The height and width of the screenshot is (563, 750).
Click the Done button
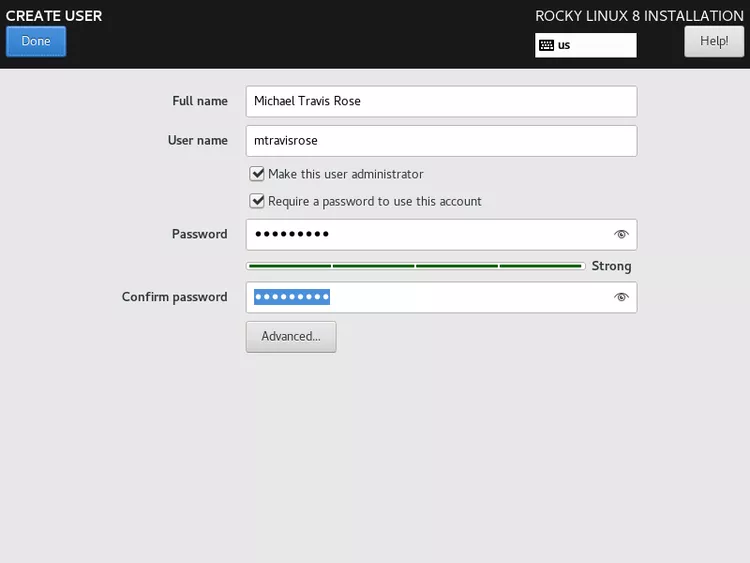(36, 41)
